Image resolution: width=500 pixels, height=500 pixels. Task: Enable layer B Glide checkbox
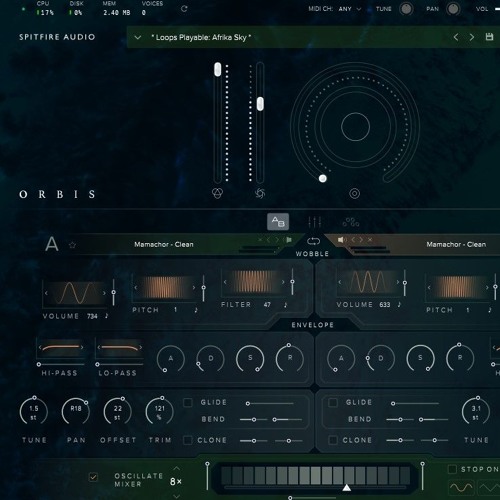[333, 402]
